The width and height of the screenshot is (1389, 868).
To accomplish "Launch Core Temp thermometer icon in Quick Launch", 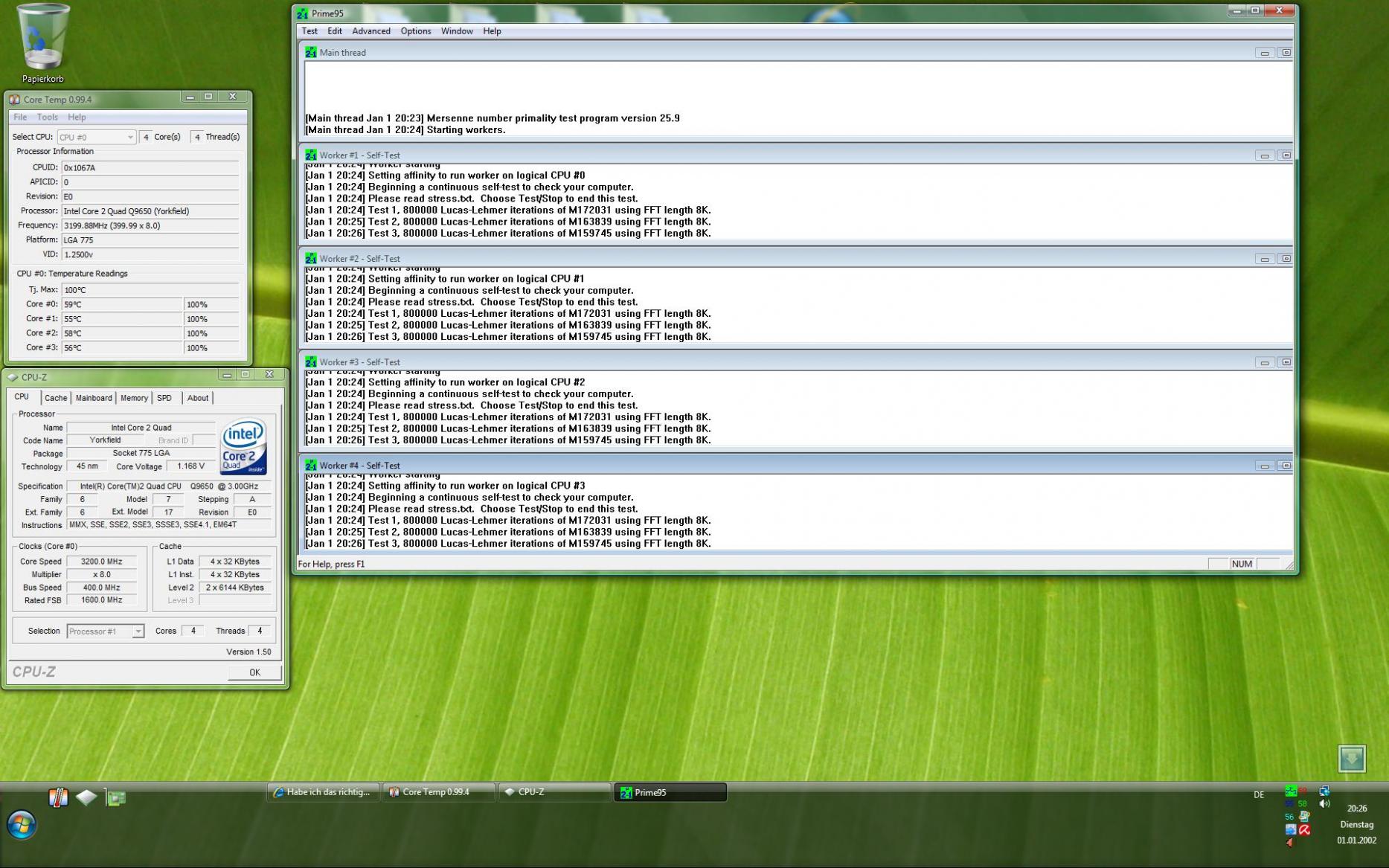I will 58,797.
